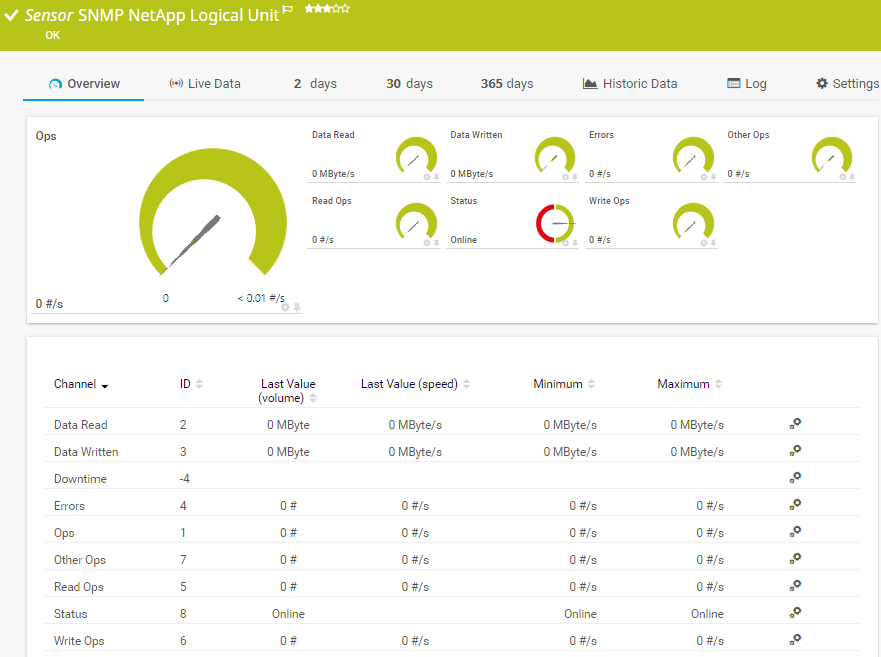Click gear icon on Other Ops gauge
The height and width of the screenshot is (657, 881).
(x=842, y=177)
